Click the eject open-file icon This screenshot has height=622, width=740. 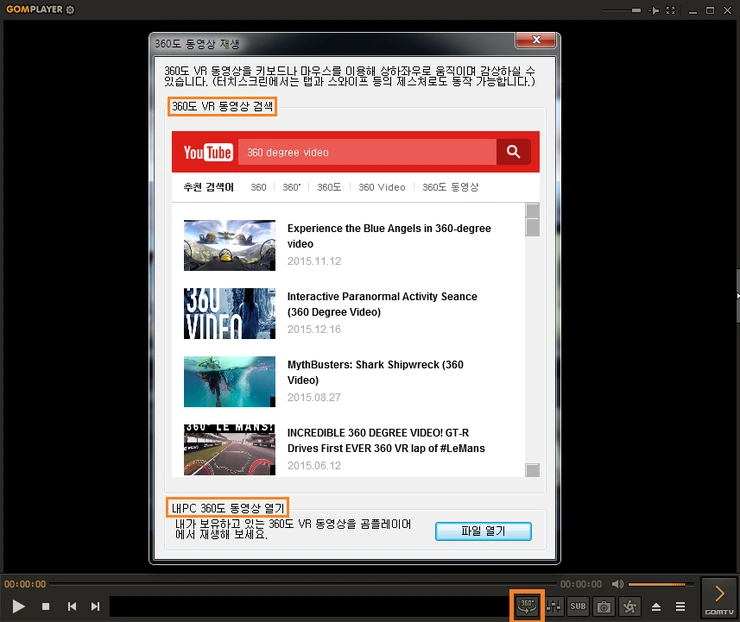[x=656, y=607]
